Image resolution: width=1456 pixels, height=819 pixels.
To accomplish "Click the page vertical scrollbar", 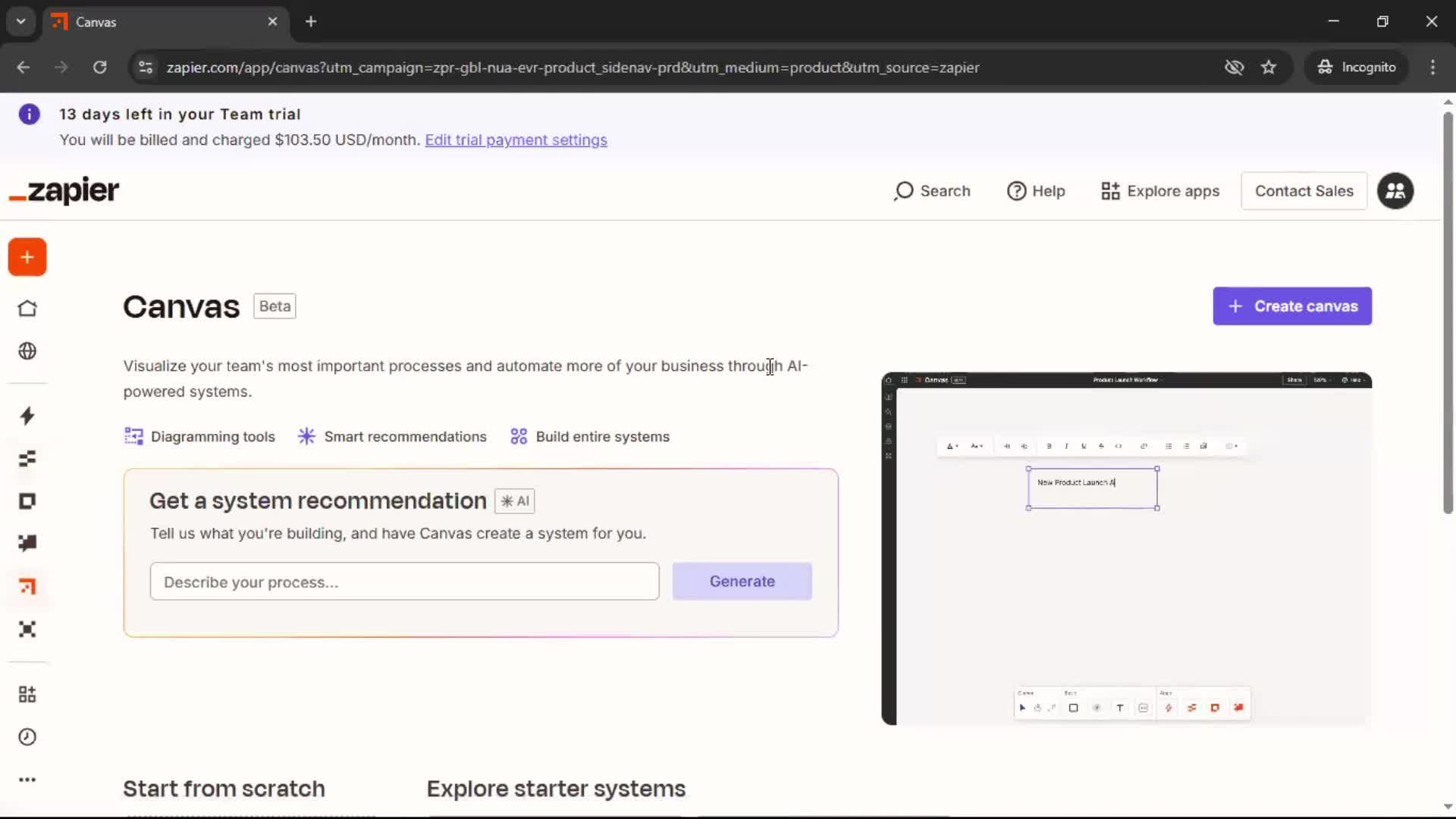I will [x=1448, y=312].
